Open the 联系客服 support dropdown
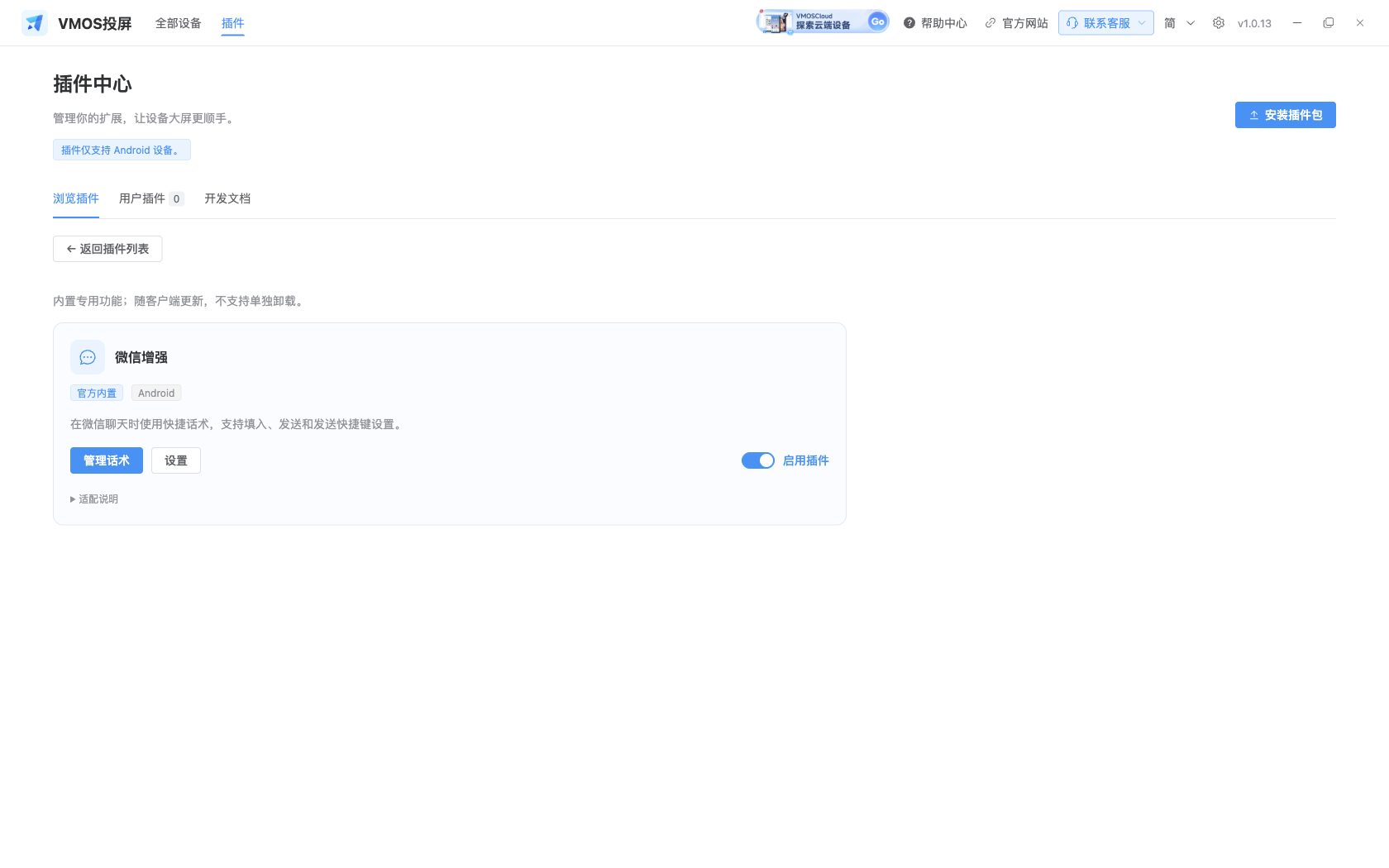1389x868 pixels. (x=1106, y=23)
